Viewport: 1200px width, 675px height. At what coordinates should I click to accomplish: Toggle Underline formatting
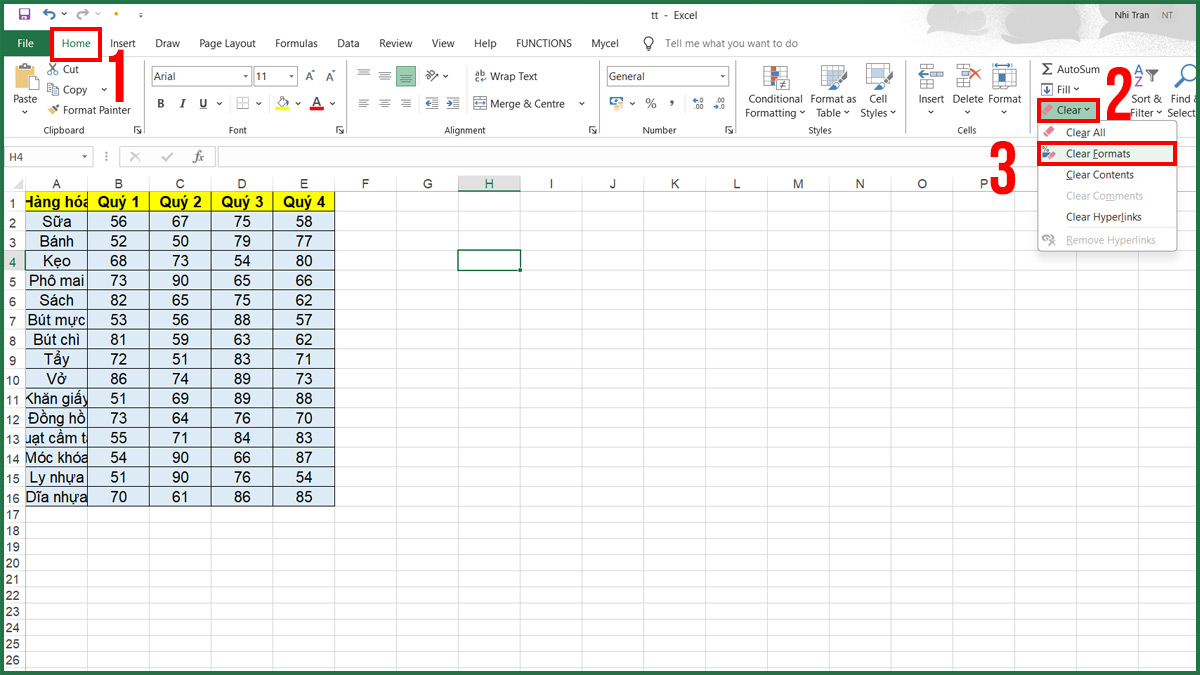[x=202, y=103]
